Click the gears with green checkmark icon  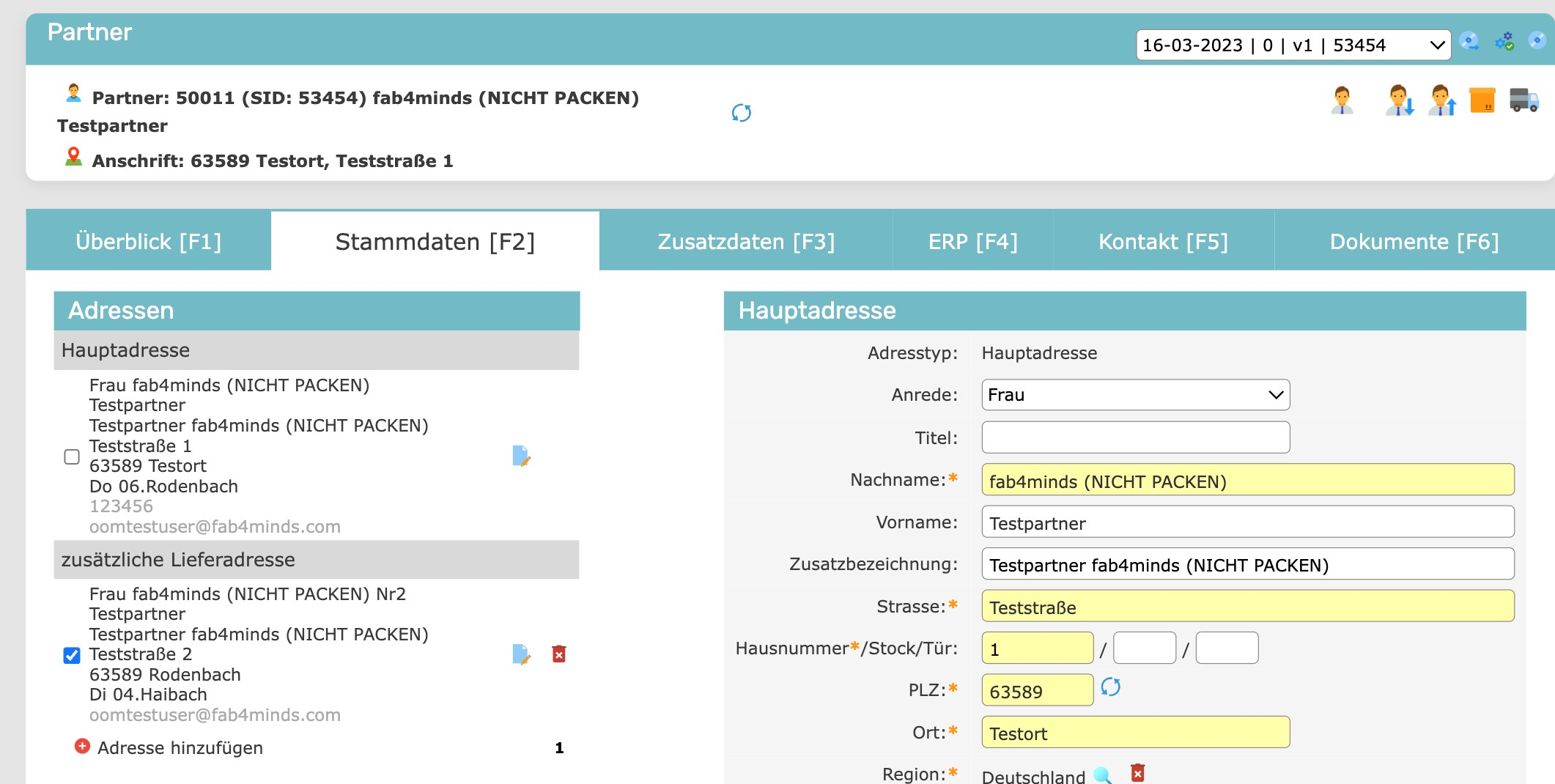point(1504,41)
